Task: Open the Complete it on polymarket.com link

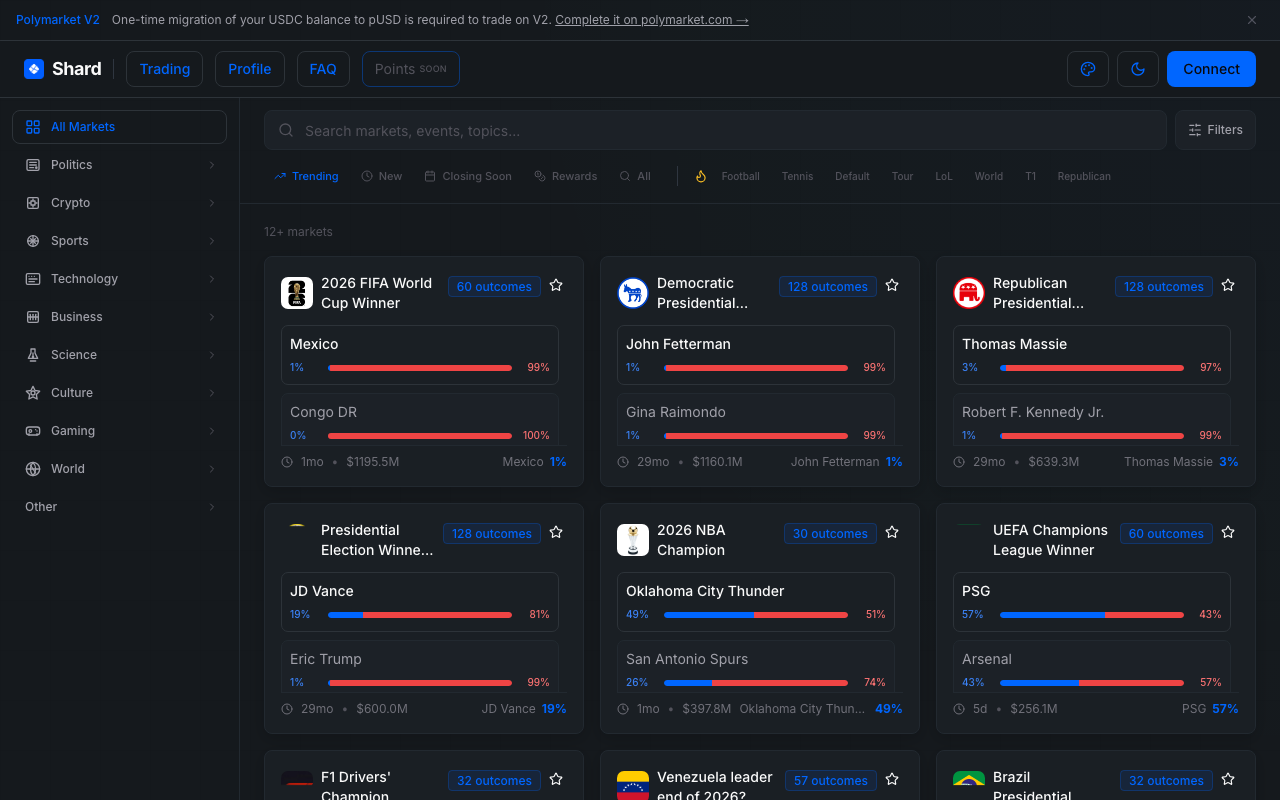Action: (652, 20)
